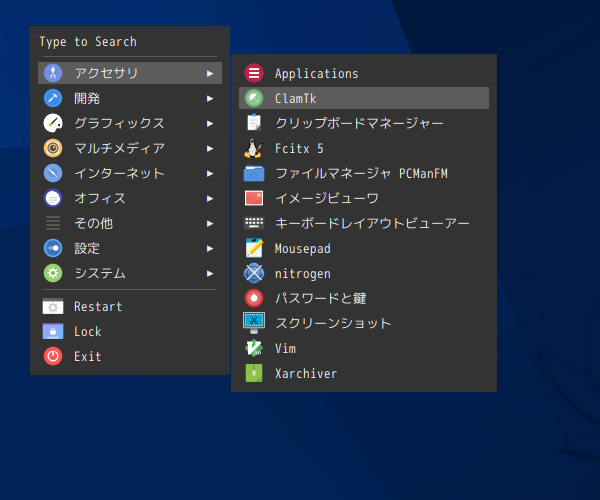Click the Lock padlock icon
Screen dimensions: 600x500
(53, 331)
